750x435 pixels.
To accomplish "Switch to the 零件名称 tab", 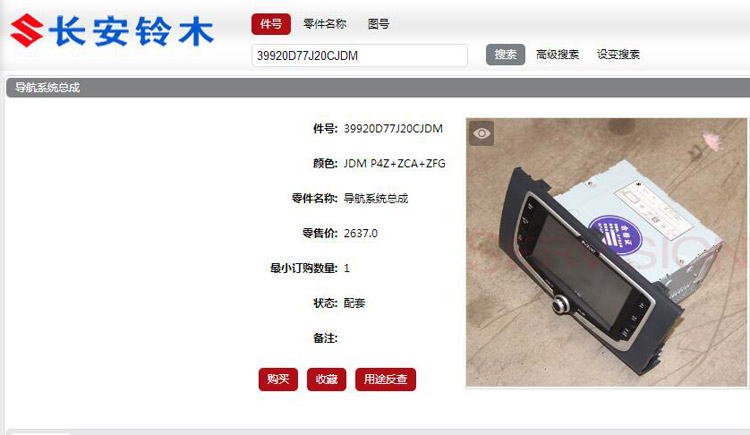I will 325,24.
